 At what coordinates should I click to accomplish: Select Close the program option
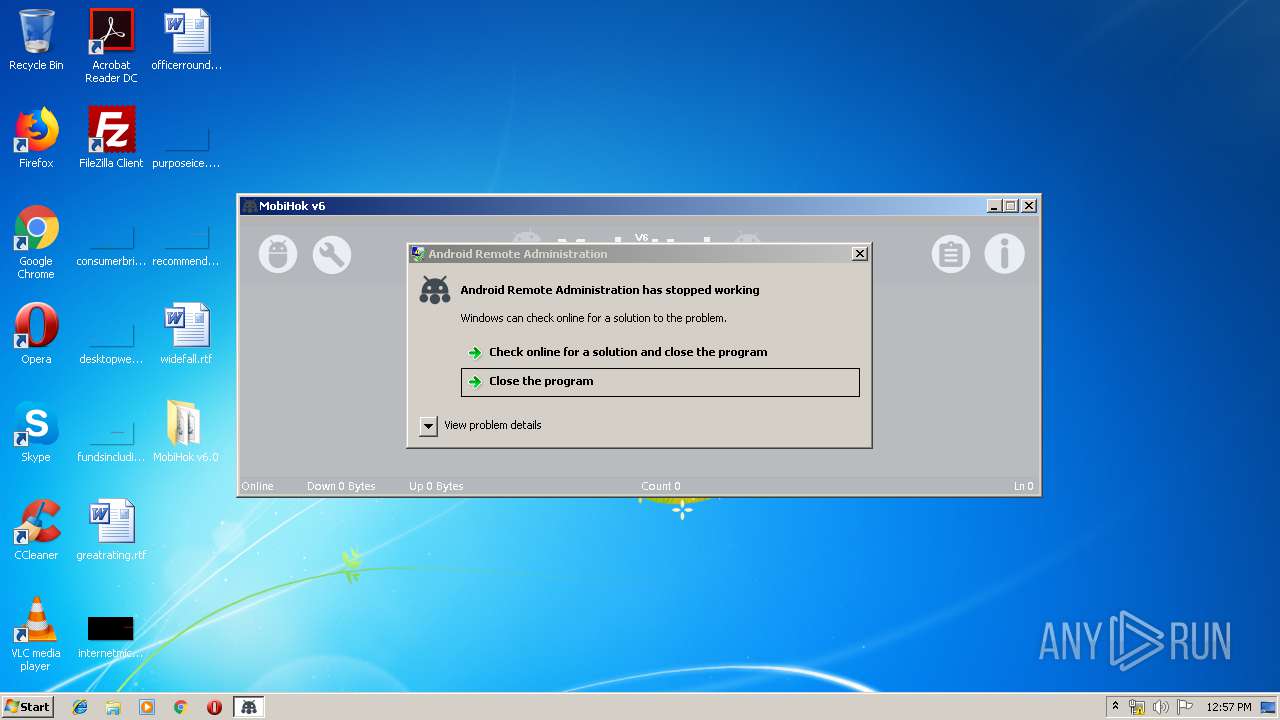tap(660, 382)
